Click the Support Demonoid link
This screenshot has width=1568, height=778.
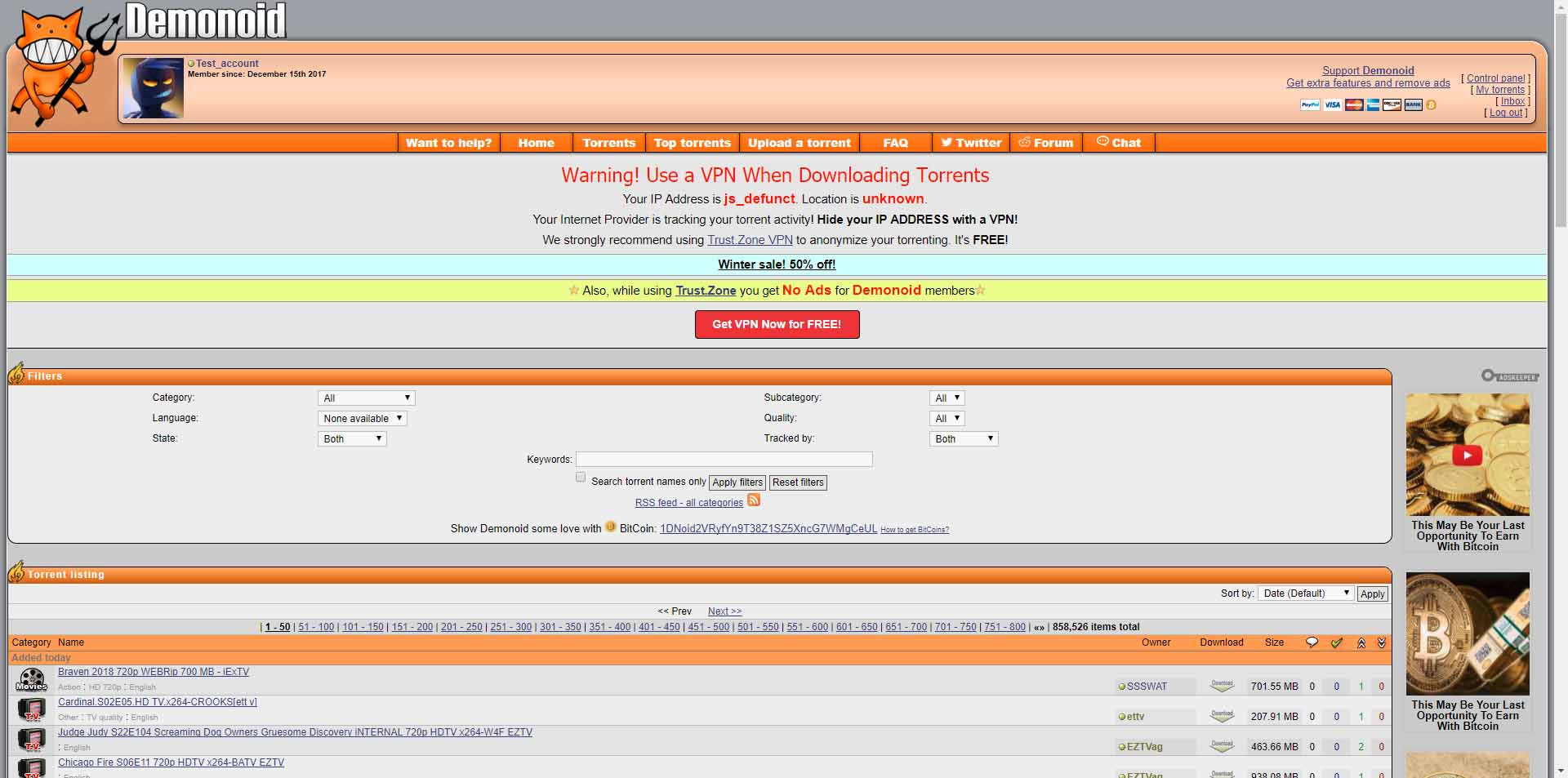[1368, 71]
